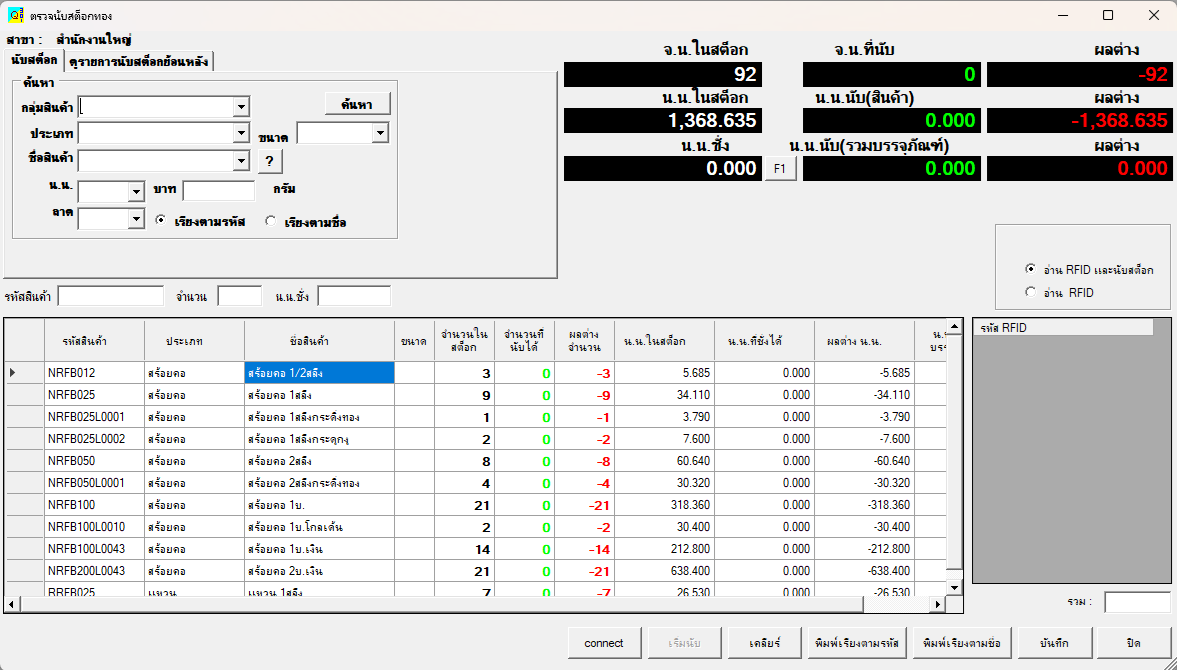Click the horizontal scrollbar left arrow

[11, 605]
